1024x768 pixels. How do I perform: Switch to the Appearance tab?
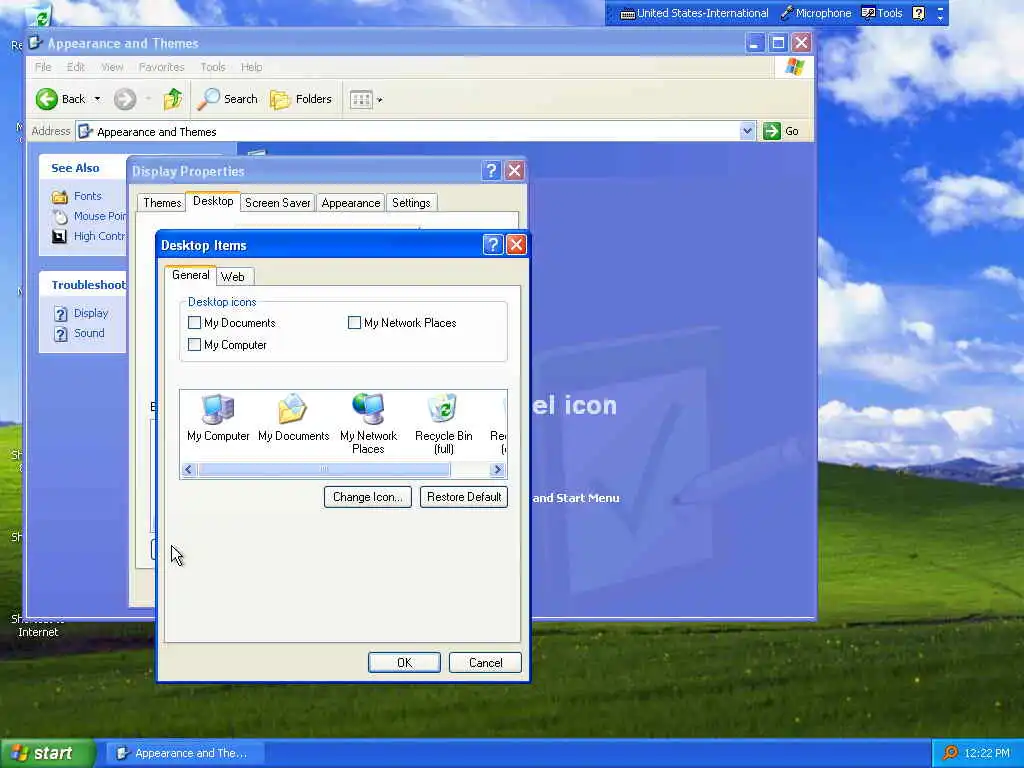[351, 203]
